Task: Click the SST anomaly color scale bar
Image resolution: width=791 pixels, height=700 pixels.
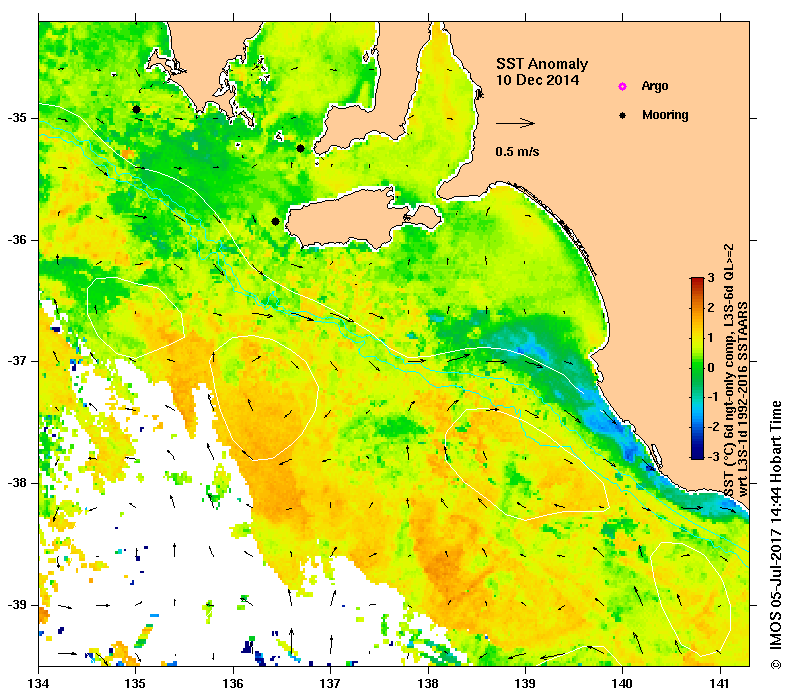Action: [697, 368]
